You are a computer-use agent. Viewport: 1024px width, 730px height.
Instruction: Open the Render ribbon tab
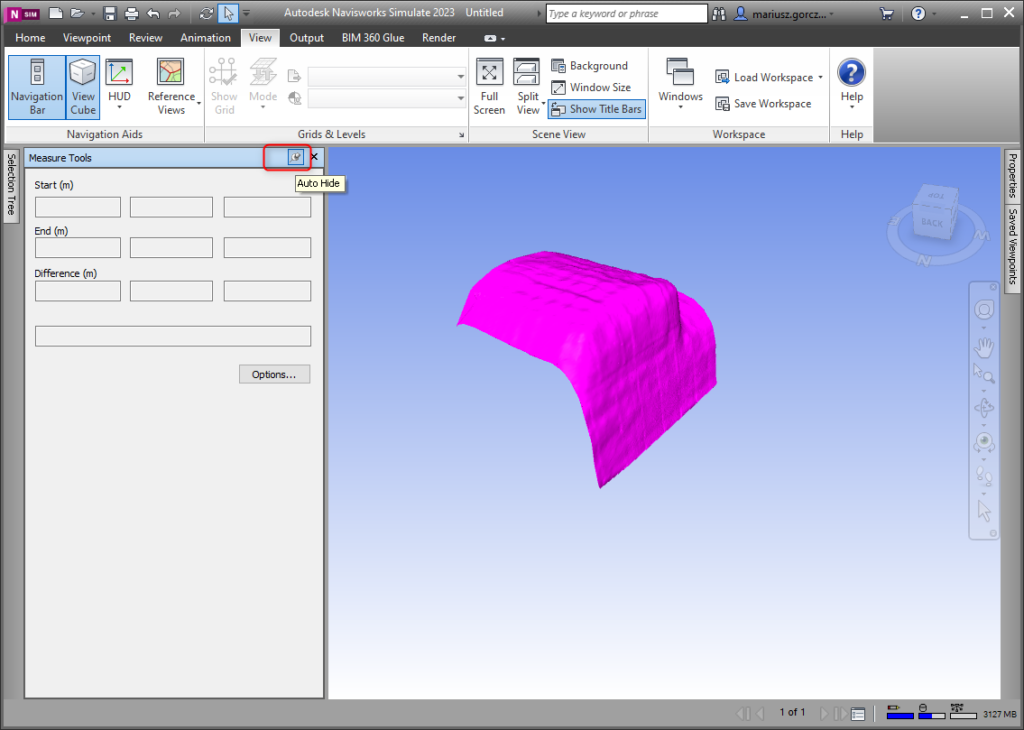tap(438, 38)
